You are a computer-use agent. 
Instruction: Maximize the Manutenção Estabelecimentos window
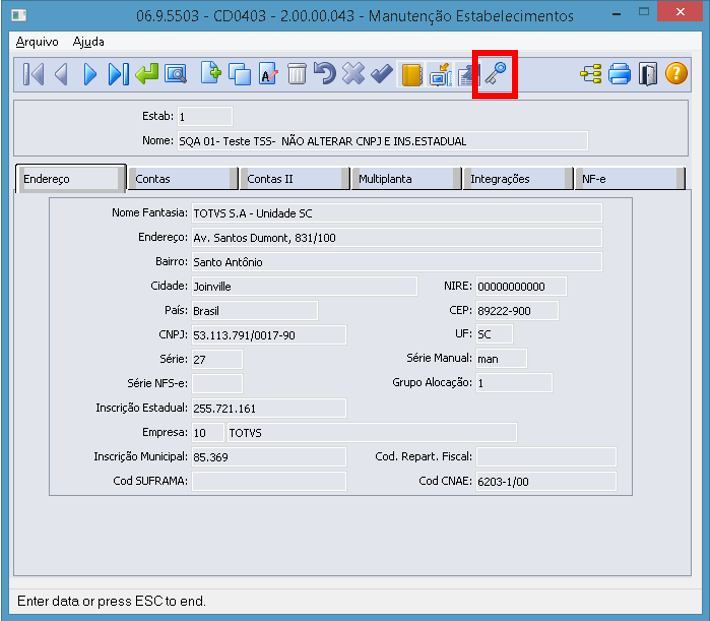[644, 12]
